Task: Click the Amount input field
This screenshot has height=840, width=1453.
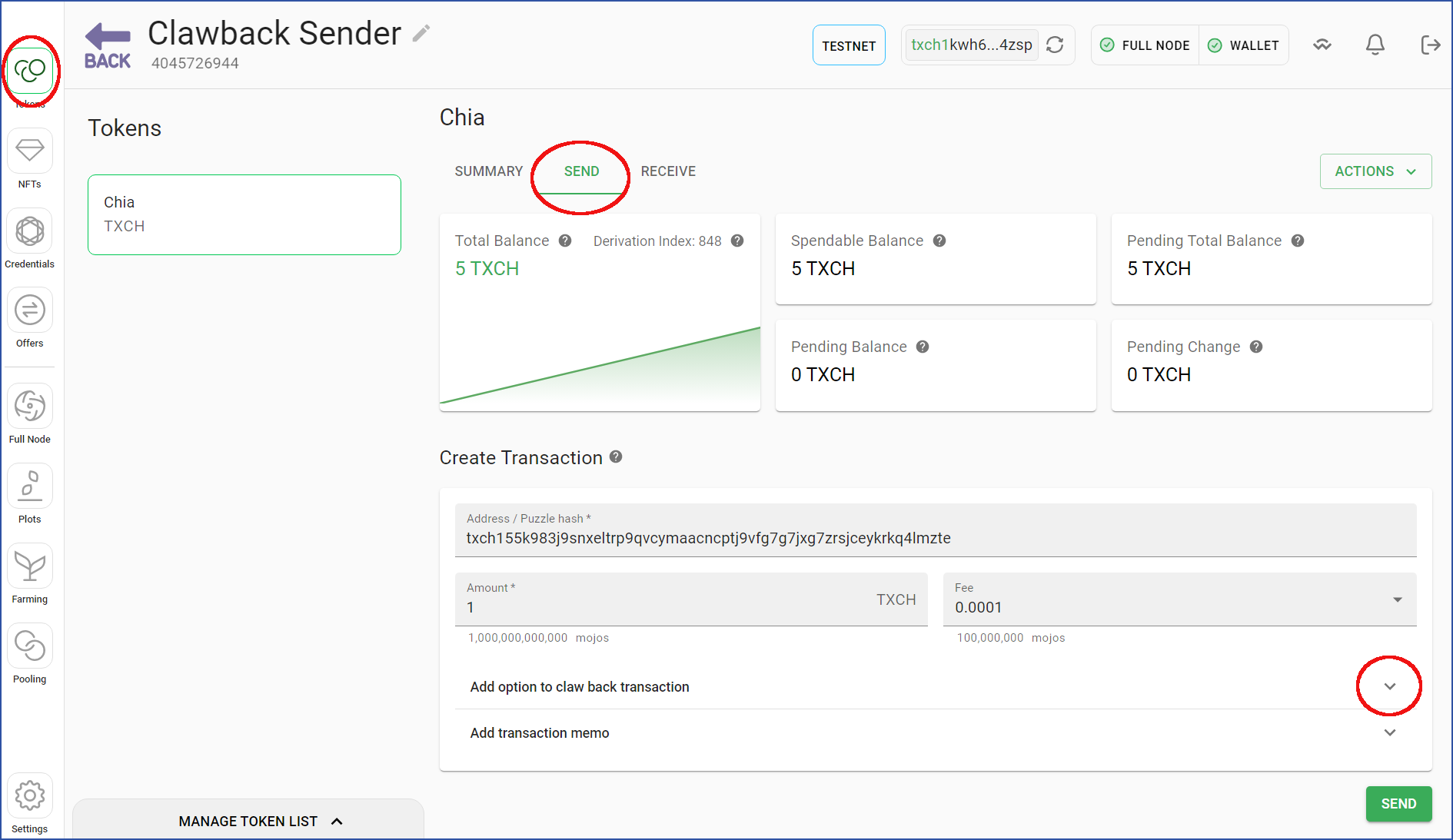Action: pos(691,599)
